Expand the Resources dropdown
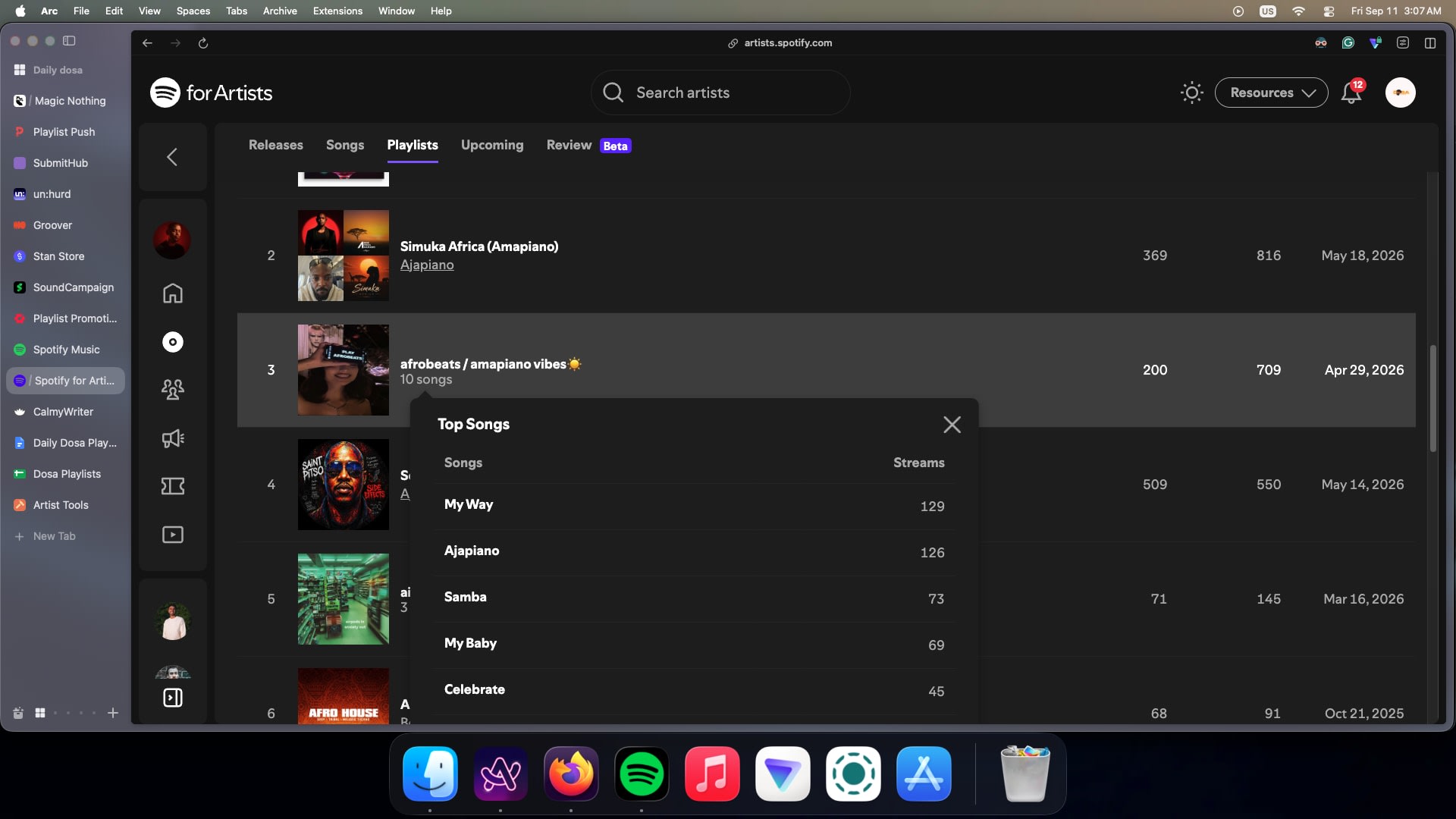The width and height of the screenshot is (1456, 819). point(1271,93)
